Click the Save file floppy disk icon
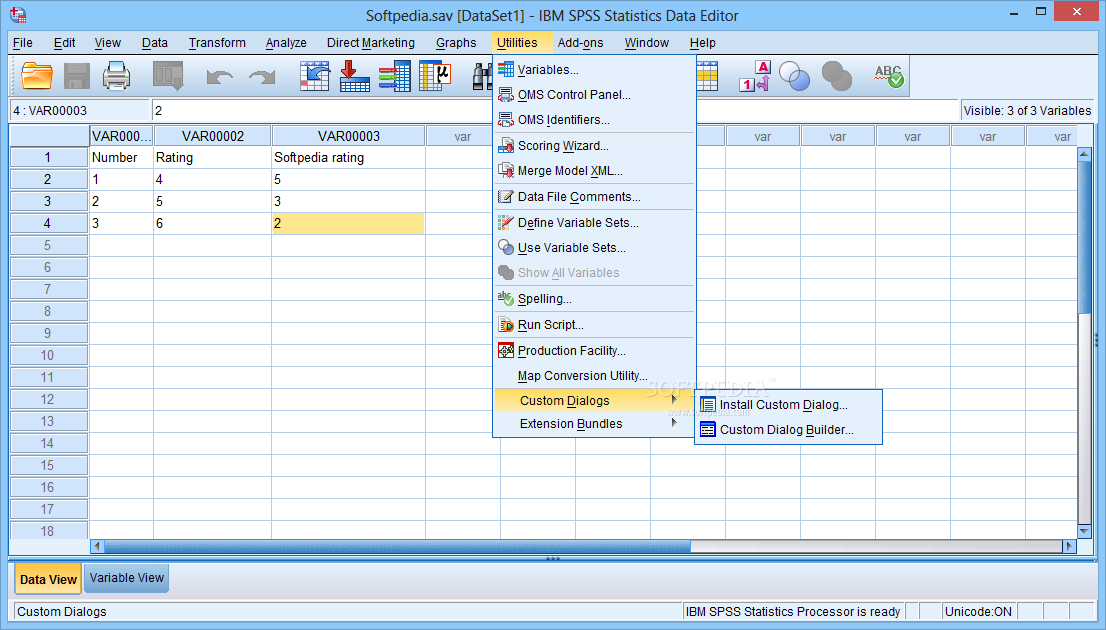Screen dimensions: 1106x630 [77, 75]
